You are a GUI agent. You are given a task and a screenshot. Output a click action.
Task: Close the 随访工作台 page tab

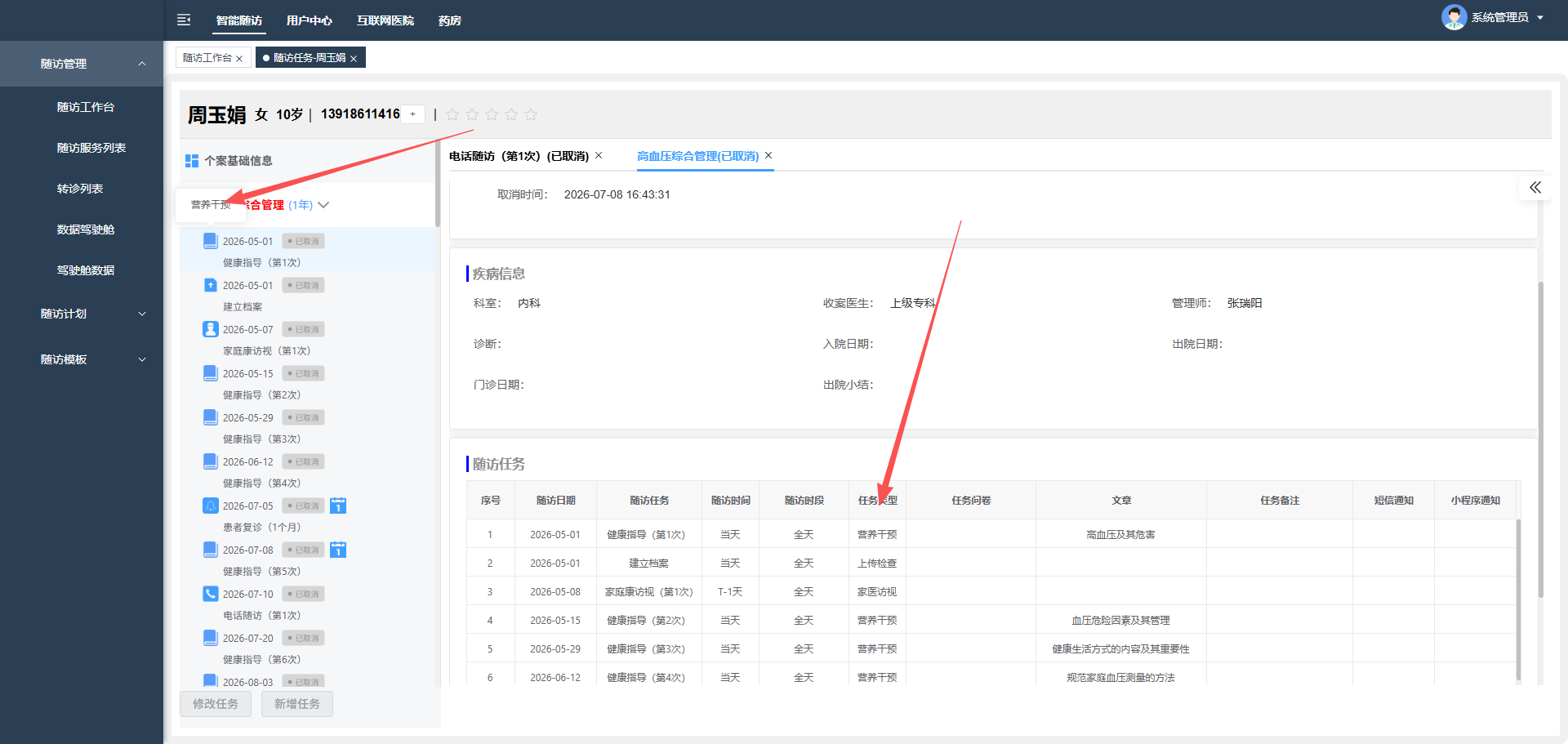coord(239,59)
